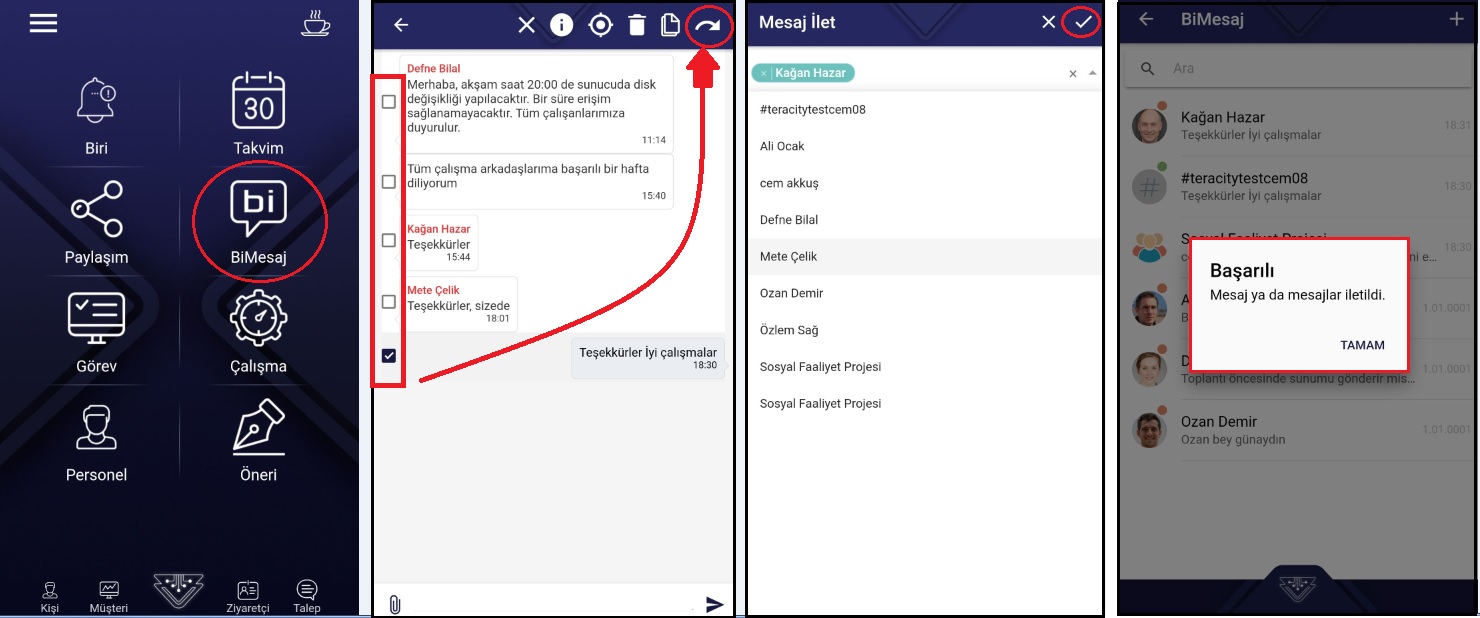Image resolution: width=1480 pixels, height=618 pixels.
Task: Switch to the Müşteri bottom tab
Action: point(108,596)
